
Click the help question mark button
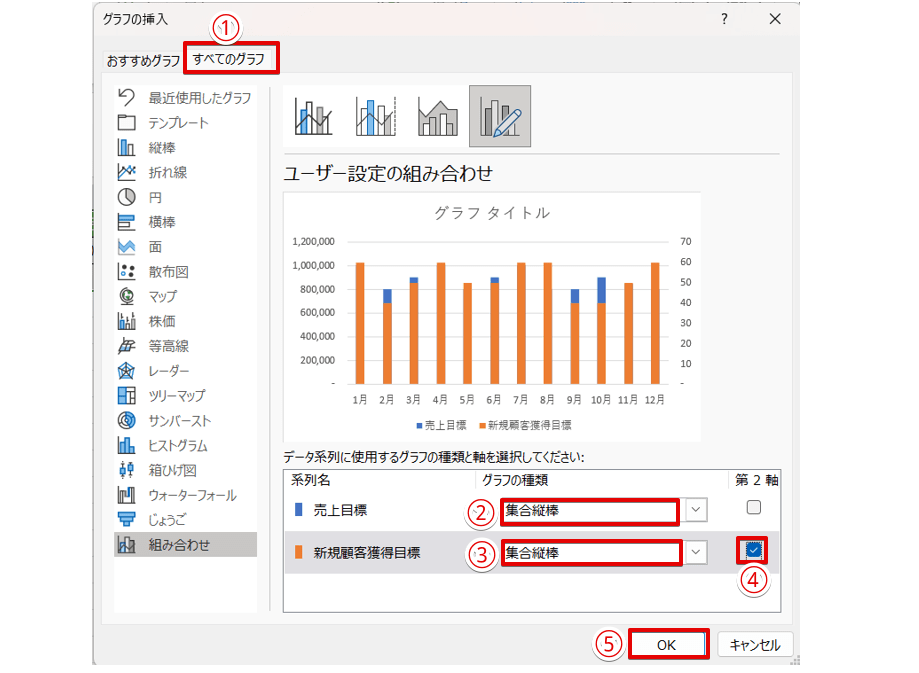click(x=724, y=19)
